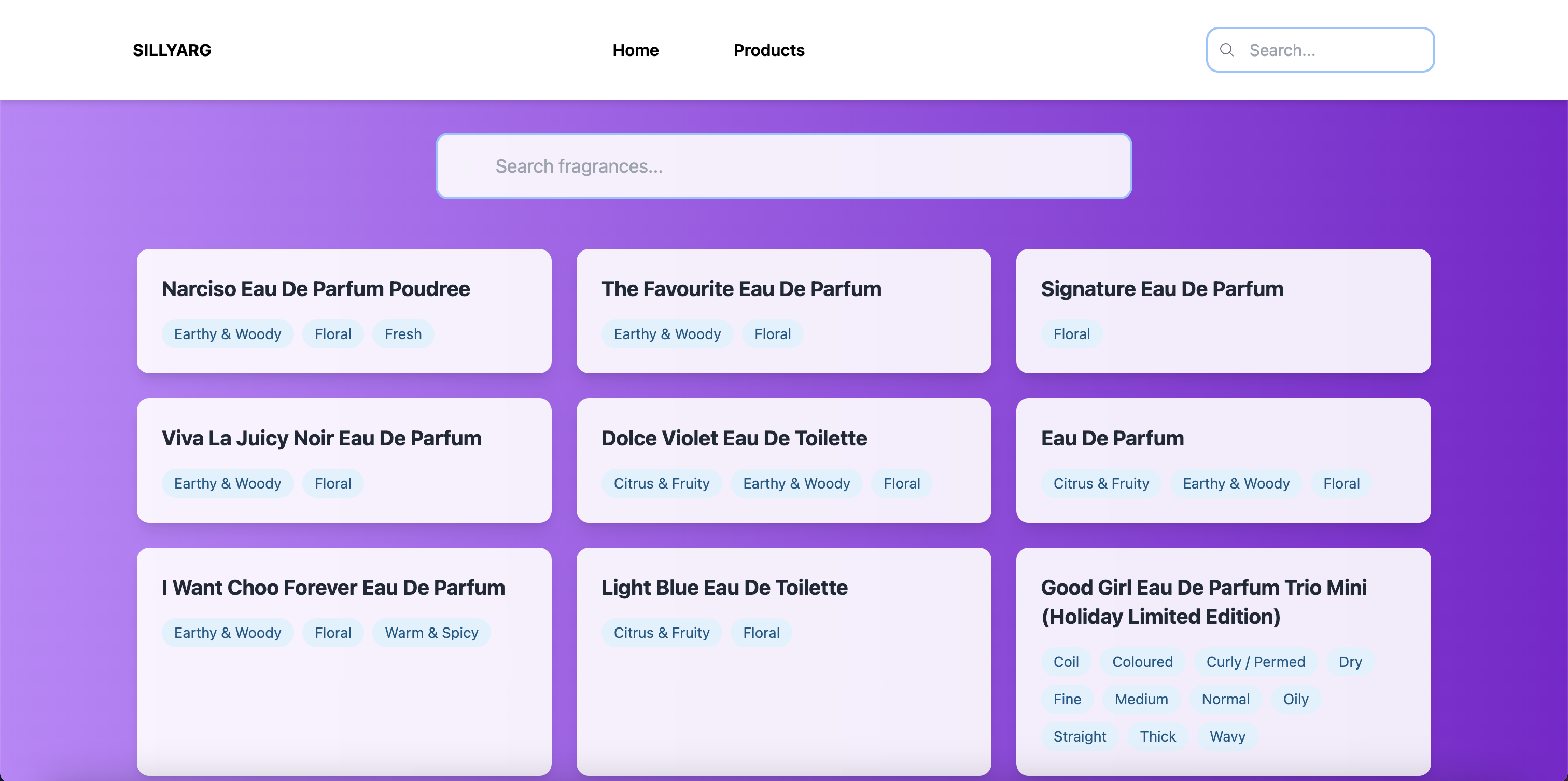The height and width of the screenshot is (781, 1568).
Task: Select Warm & Spicy tag on I Want Choo
Action: (x=431, y=633)
